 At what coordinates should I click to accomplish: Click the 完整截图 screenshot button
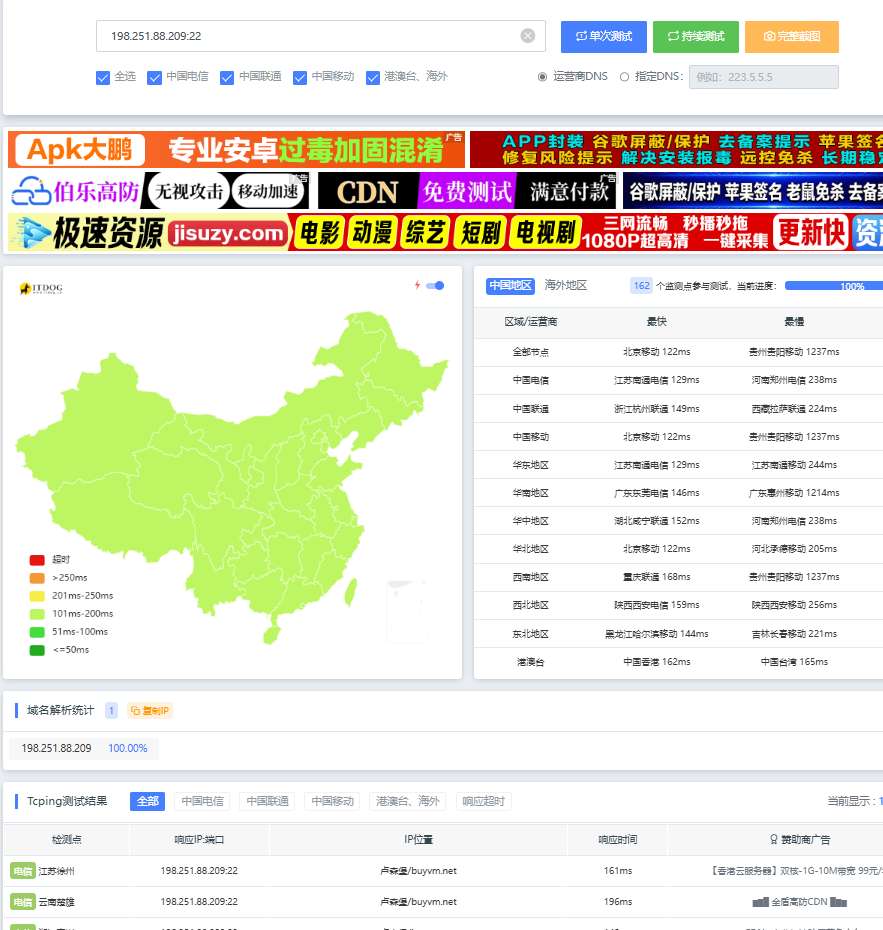[x=791, y=37]
